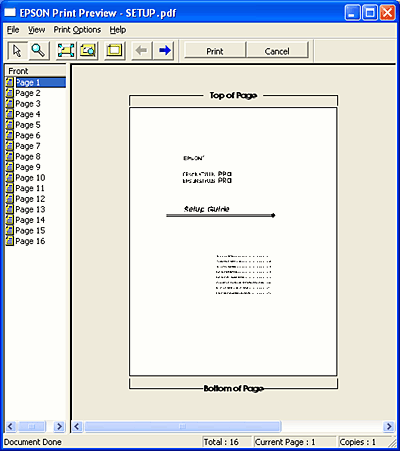Click the Page 5 icon in the list
400x451 pixels.
coord(9,125)
